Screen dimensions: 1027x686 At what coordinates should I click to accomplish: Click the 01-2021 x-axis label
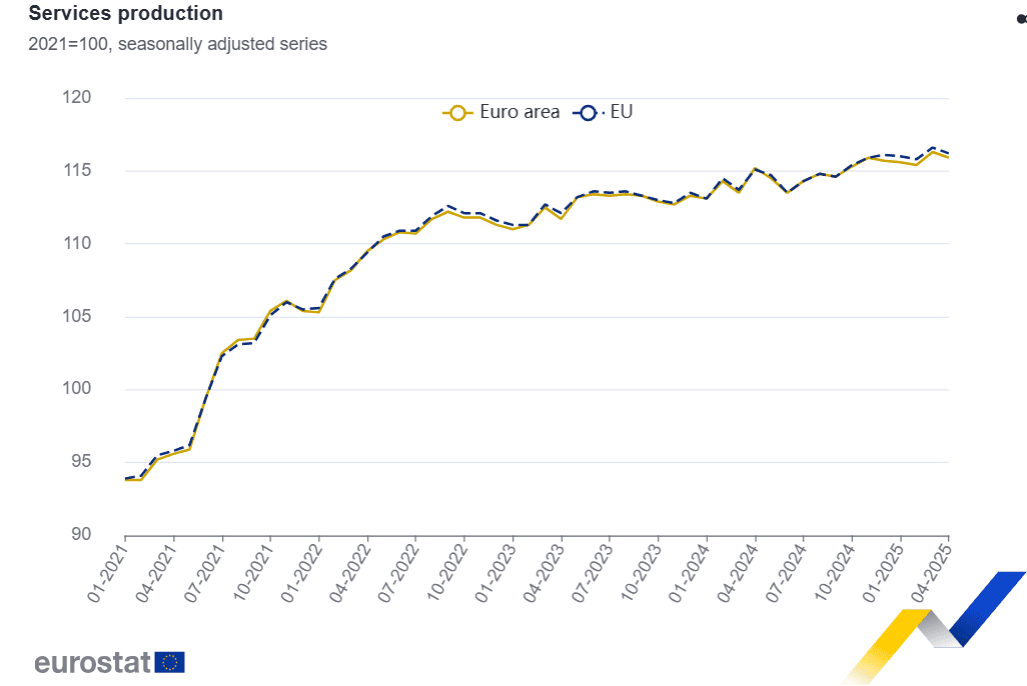[x=109, y=569]
